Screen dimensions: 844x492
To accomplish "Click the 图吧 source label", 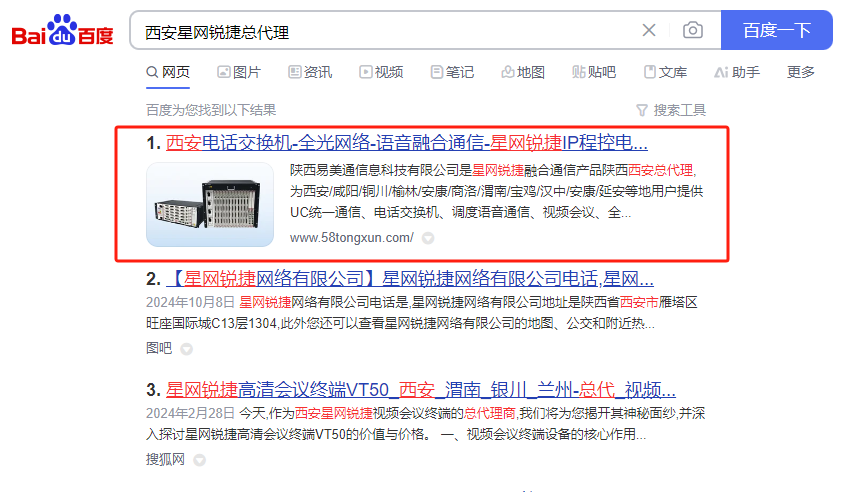I will click(159, 348).
